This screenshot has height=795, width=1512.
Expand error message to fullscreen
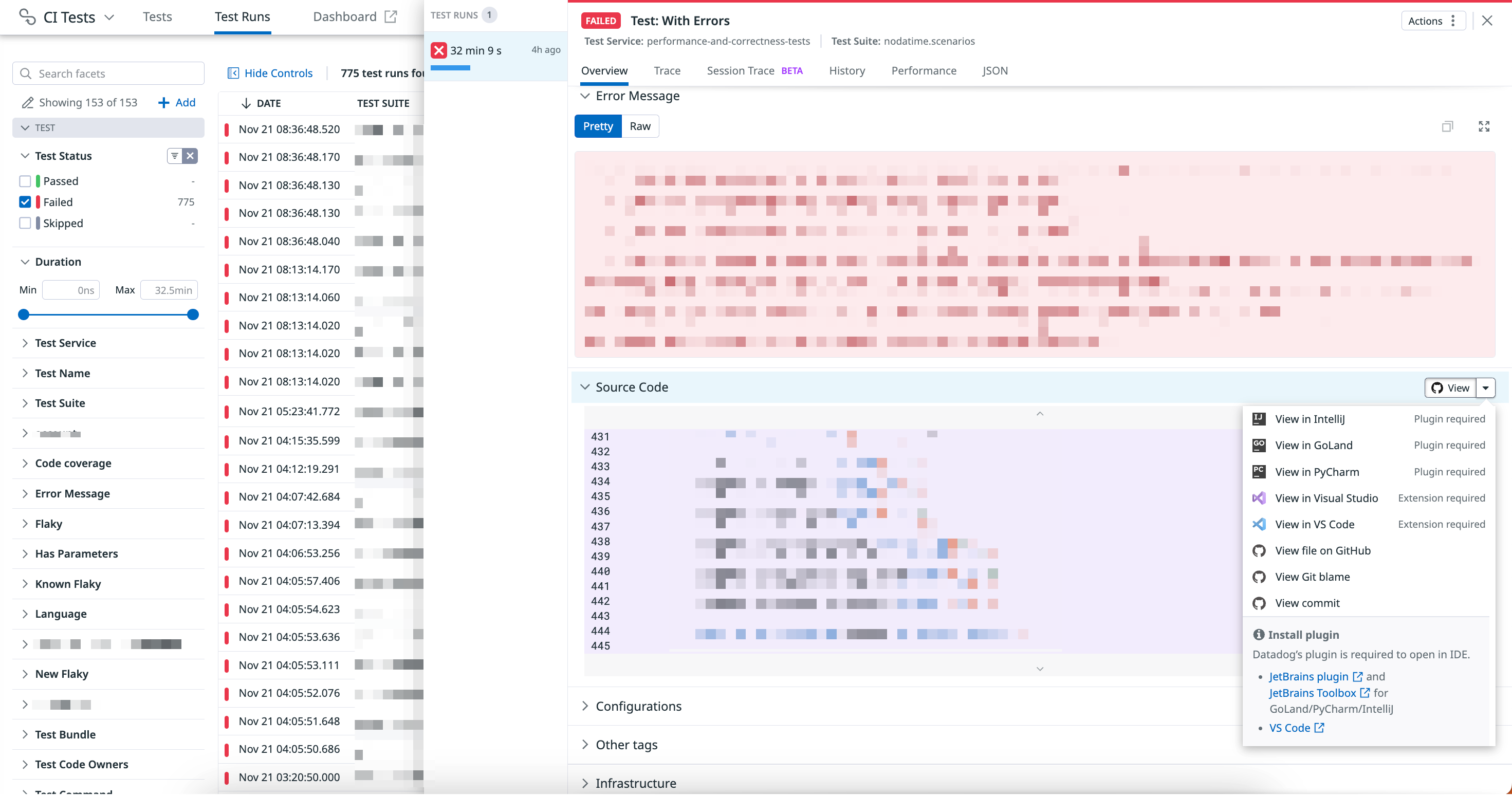(x=1484, y=126)
